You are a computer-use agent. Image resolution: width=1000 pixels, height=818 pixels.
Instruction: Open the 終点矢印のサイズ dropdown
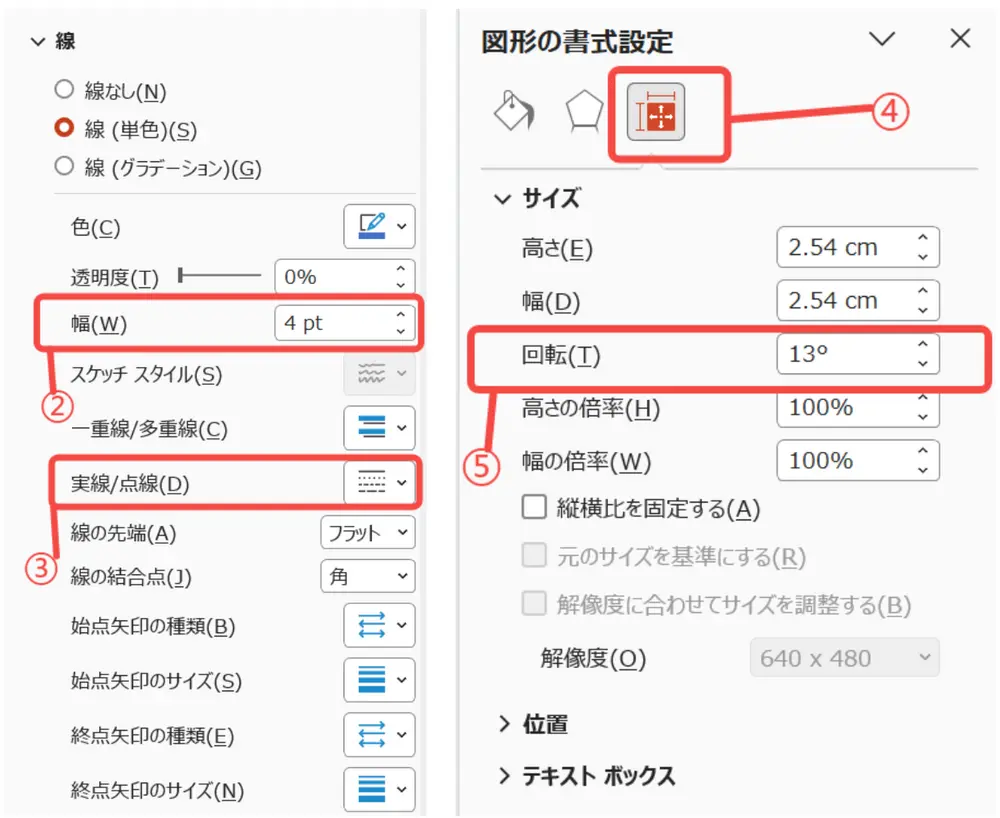[x=379, y=789]
